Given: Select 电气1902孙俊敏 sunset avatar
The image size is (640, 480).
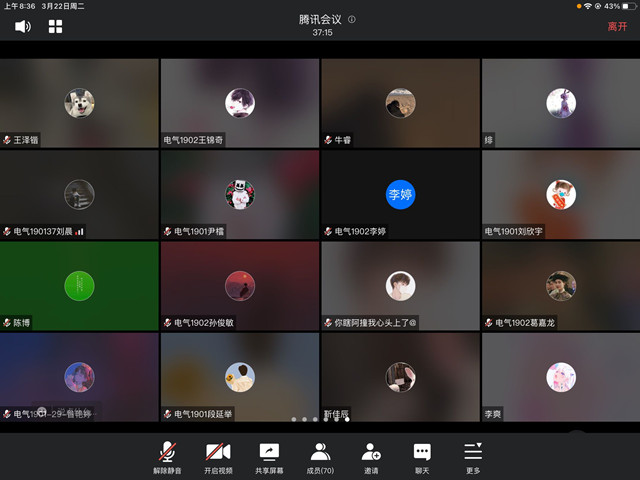Looking at the screenshot, I should pyautogui.click(x=240, y=286).
